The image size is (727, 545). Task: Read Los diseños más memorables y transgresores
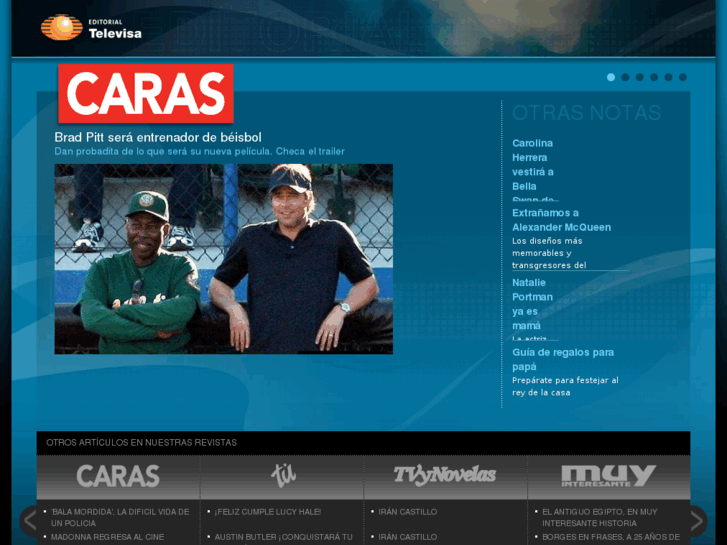(549, 253)
